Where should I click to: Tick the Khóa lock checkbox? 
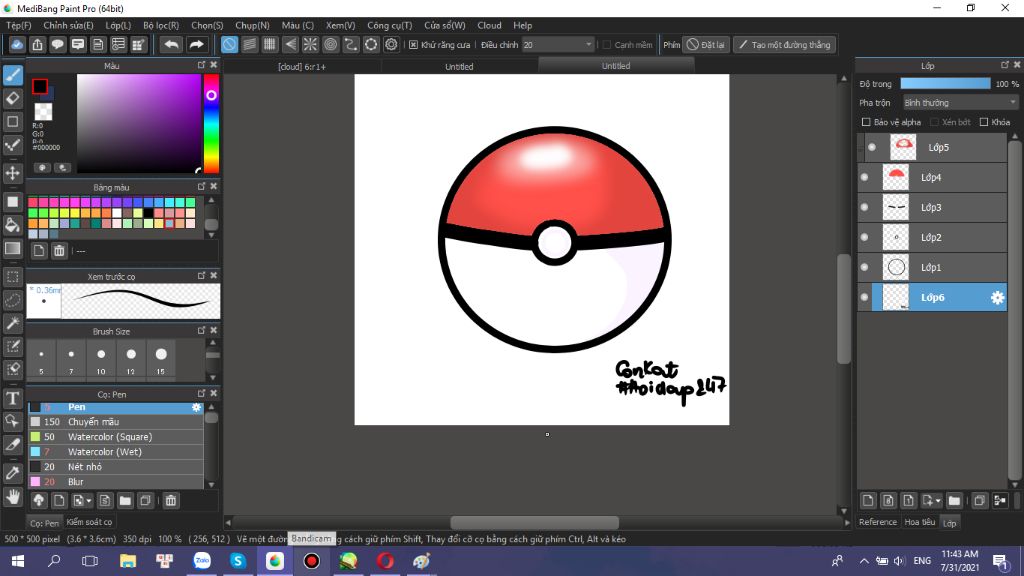click(984, 122)
